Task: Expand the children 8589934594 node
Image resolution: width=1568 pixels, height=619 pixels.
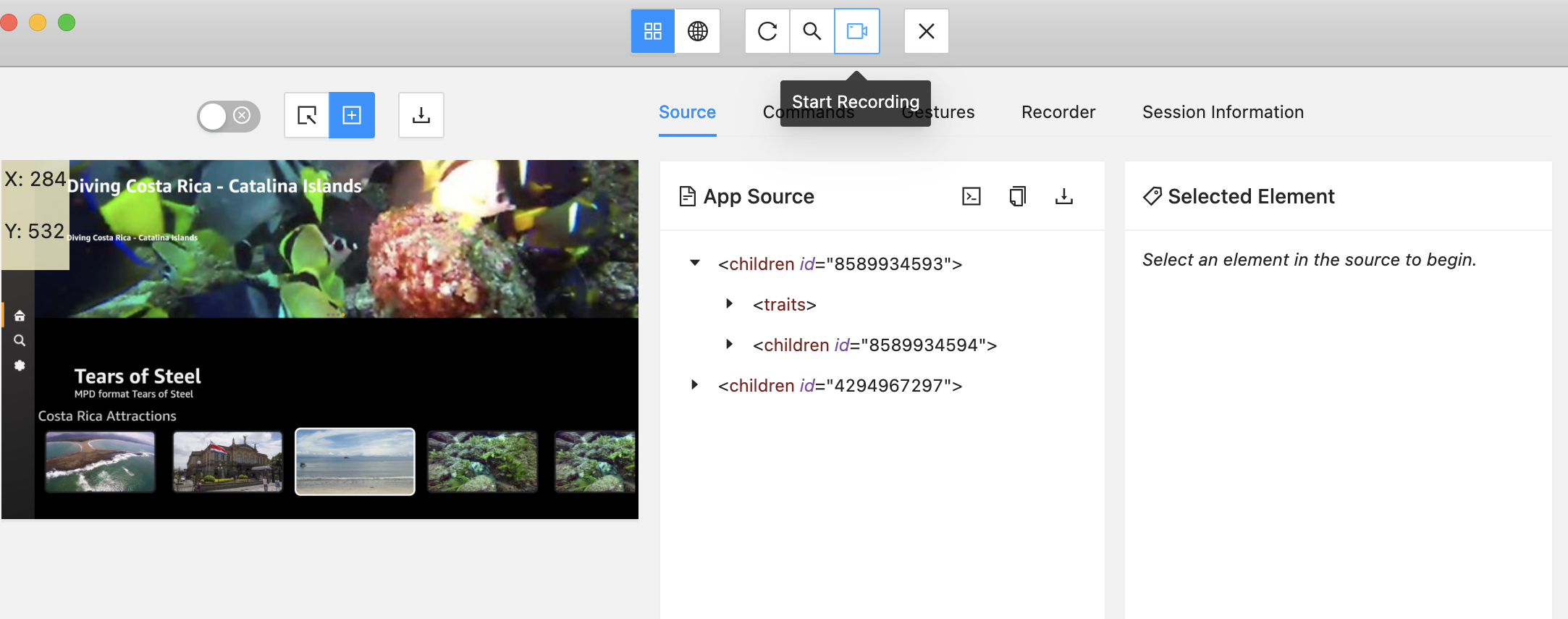Action: 729,345
